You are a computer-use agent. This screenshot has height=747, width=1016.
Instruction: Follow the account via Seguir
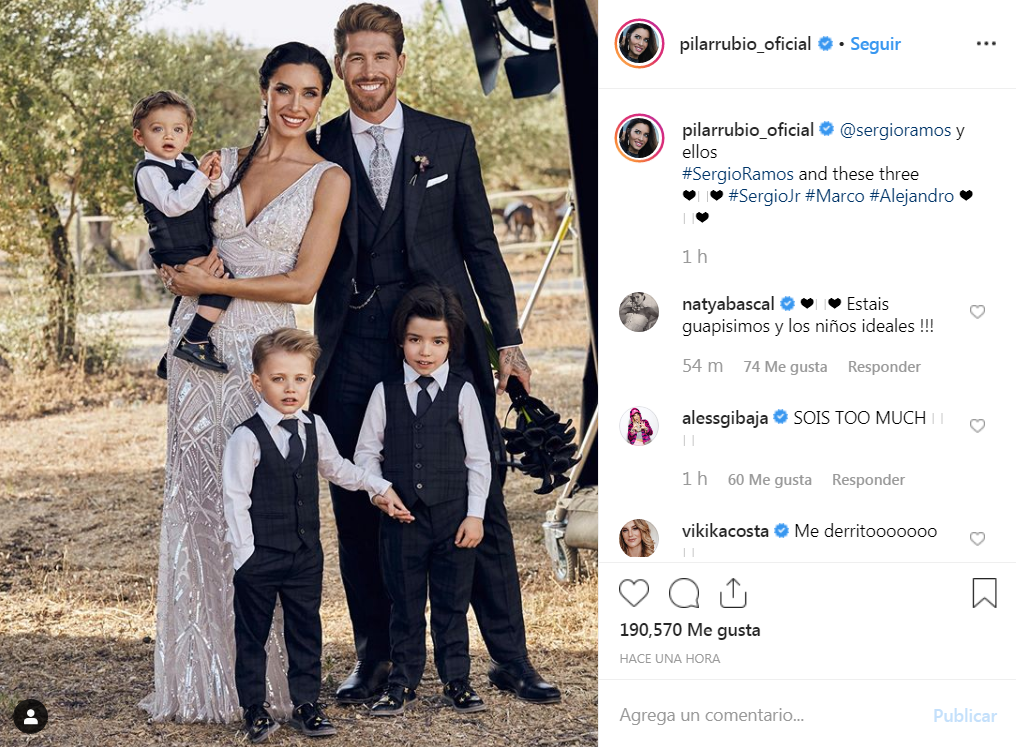pyautogui.click(x=875, y=44)
